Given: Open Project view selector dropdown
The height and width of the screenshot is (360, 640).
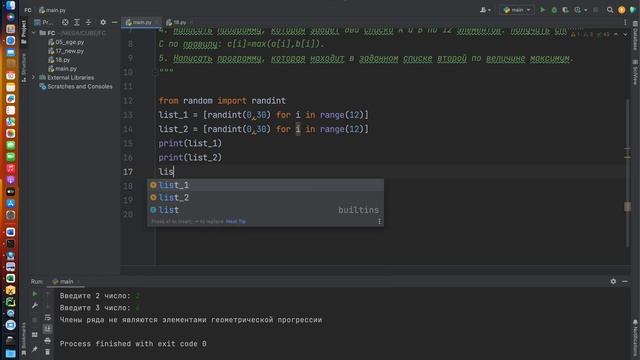Looking at the screenshot, I should tap(44, 22).
